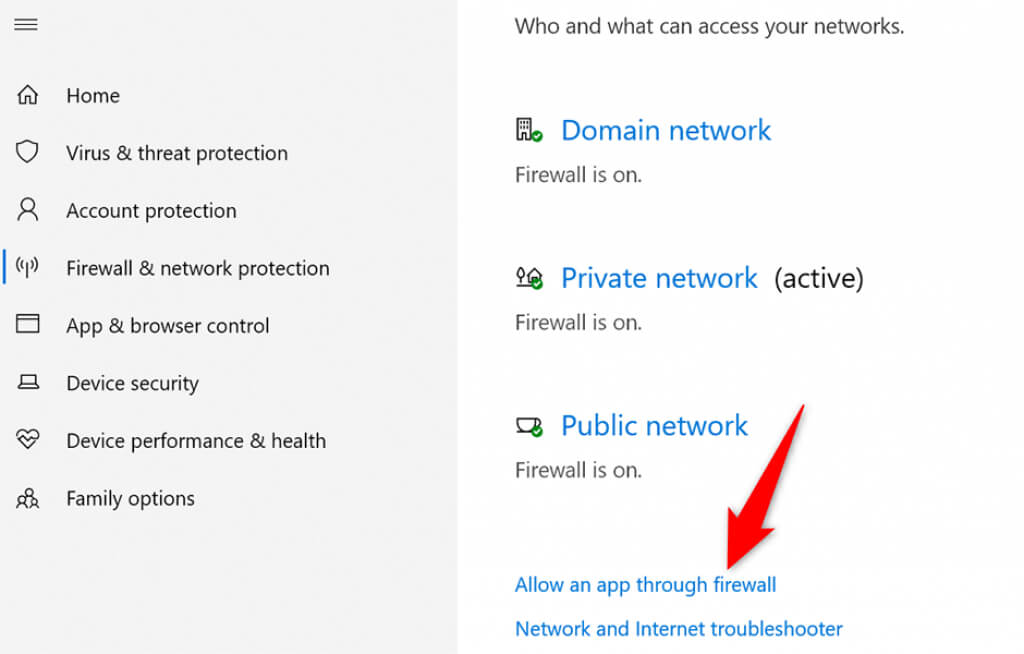The image size is (1024, 654).
Task: Click the Firewall antenna signal icon
Action: point(28,268)
